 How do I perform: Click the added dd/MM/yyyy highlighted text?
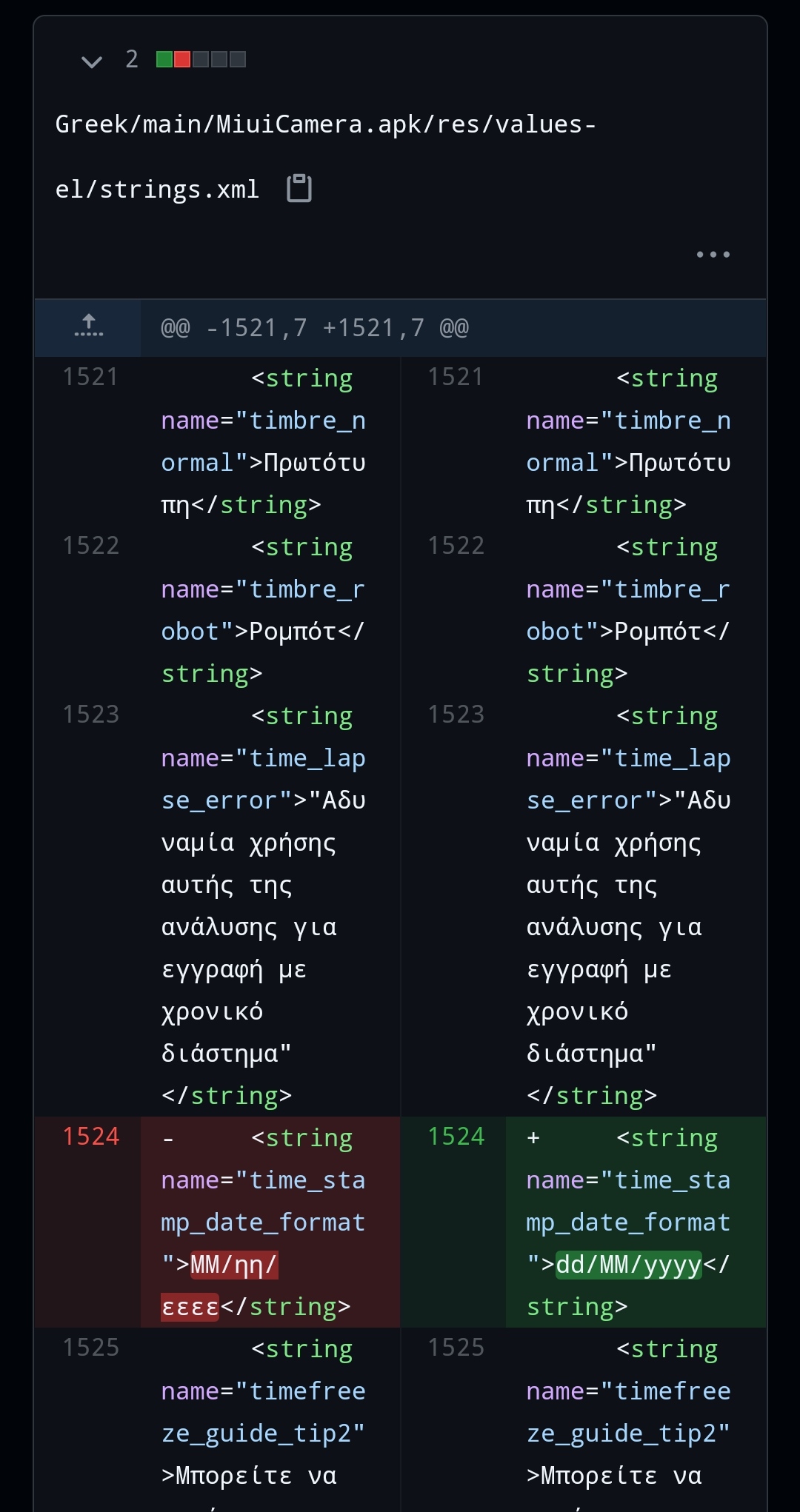(628, 1265)
